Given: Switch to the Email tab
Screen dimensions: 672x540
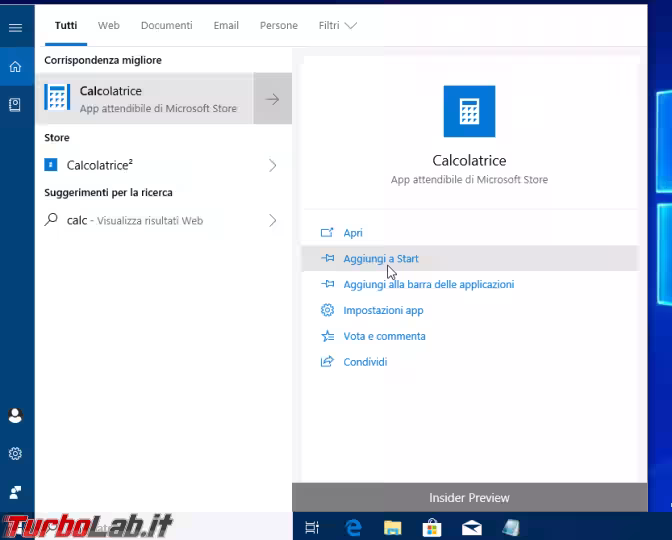Looking at the screenshot, I should pyautogui.click(x=226, y=26).
